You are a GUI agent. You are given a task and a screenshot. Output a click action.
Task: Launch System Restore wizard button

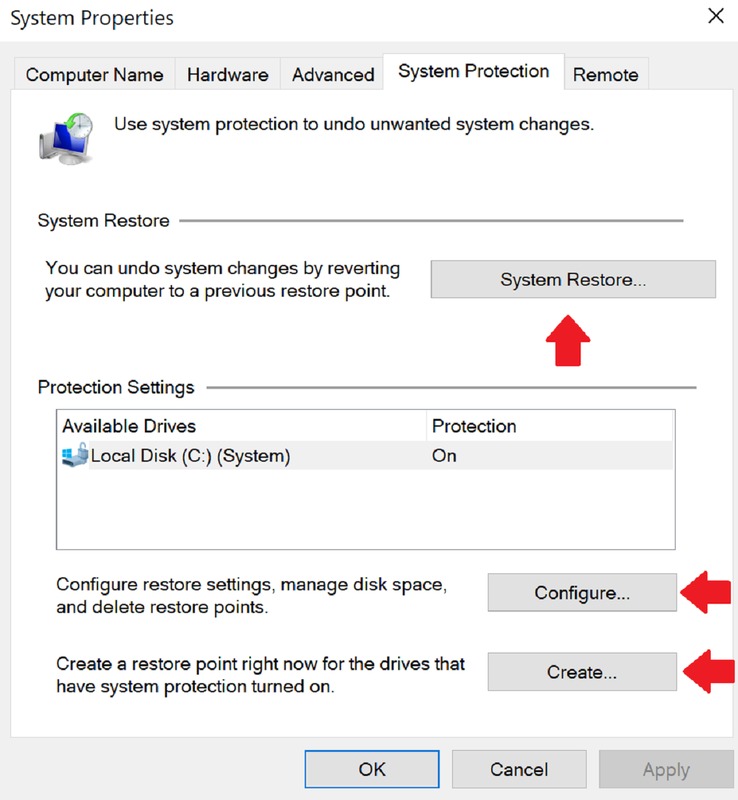[573, 280]
